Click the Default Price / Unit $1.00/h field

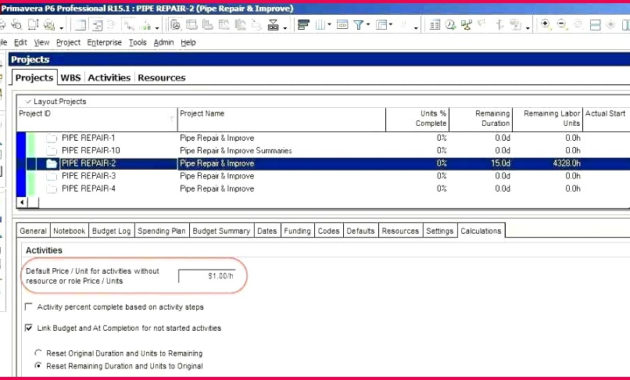[207, 276]
